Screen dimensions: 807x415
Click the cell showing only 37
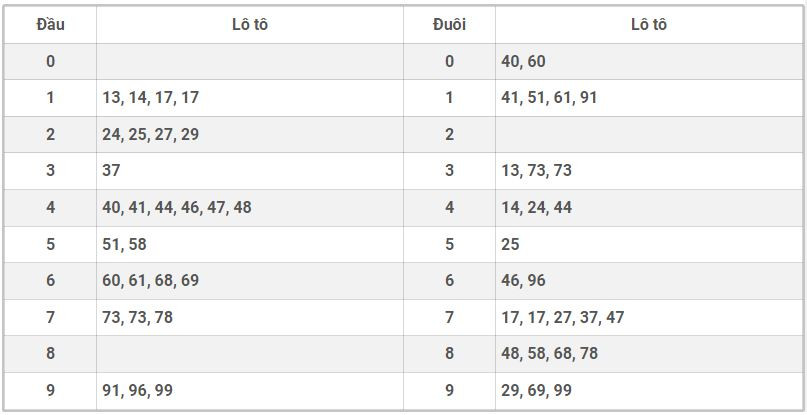[111, 170]
